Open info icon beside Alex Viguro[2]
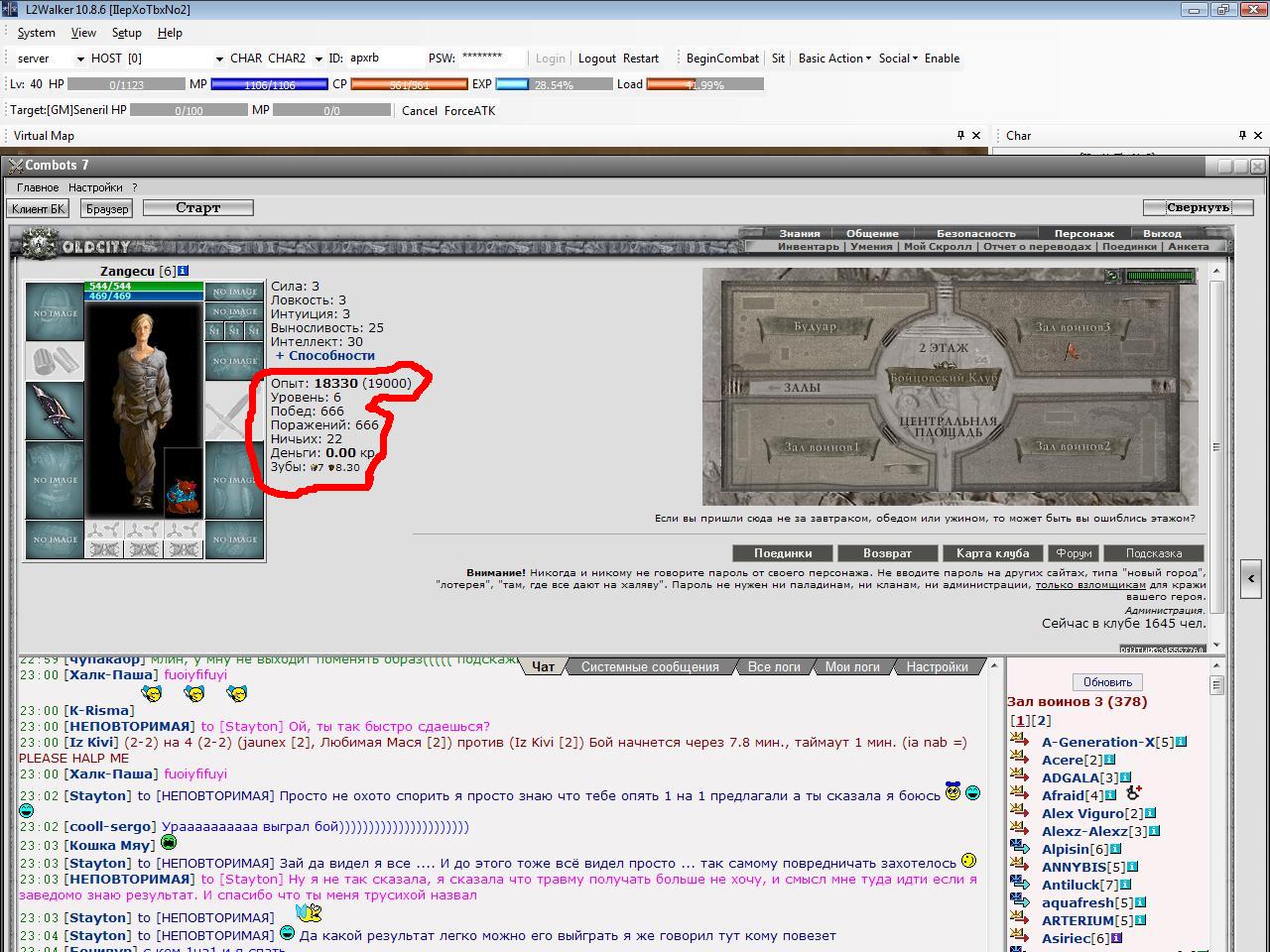This screenshot has height=952, width=1270. tap(1150, 813)
